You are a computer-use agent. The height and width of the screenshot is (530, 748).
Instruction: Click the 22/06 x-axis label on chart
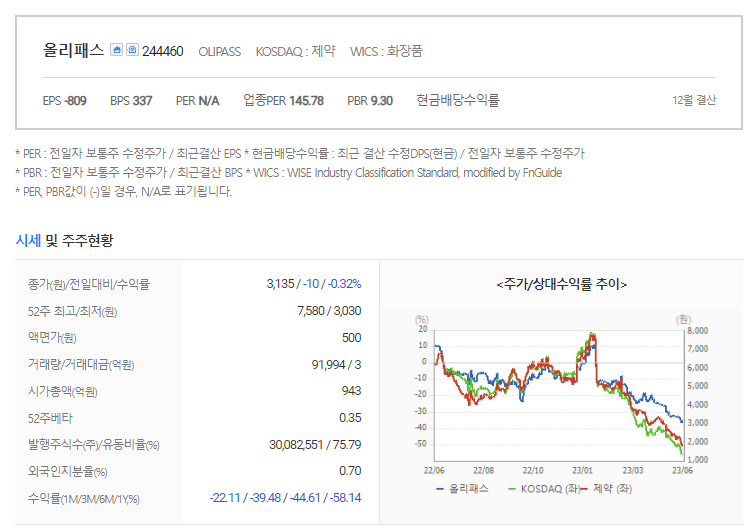pyautogui.click(x=434, y=470)
